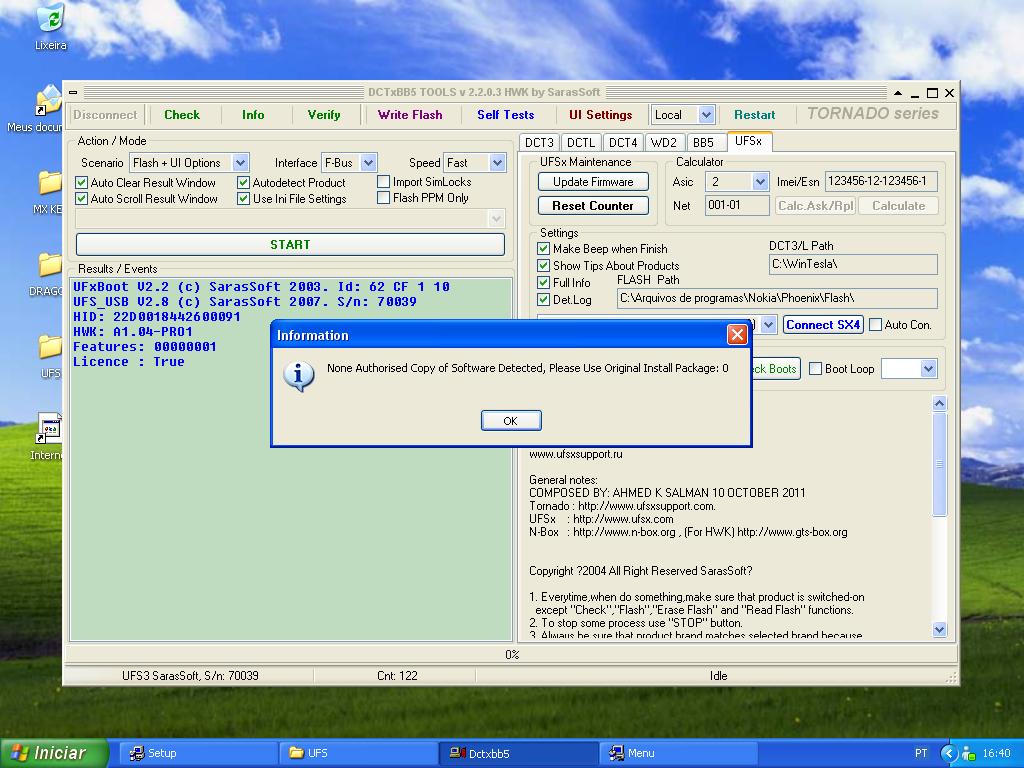Click the Verify toolbar button
The width and height of the screenshot is (1024, 768).
[324, 115]
